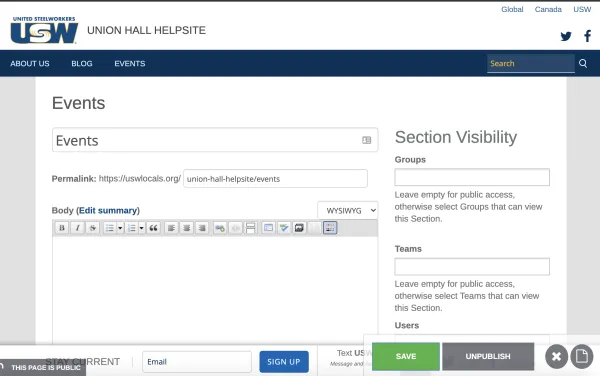Open the Facebook icon in the header
This screenshot has width=600, height=376.
click(587, 36)
